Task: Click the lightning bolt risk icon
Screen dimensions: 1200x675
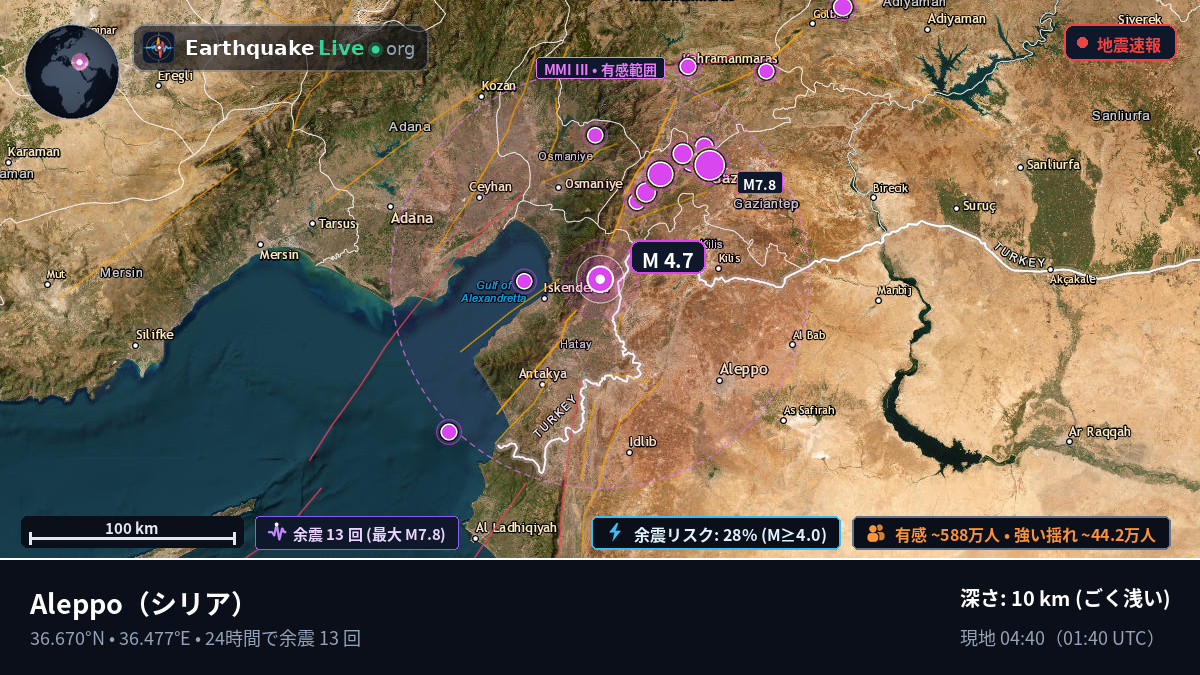Action: tap(615, 533)
